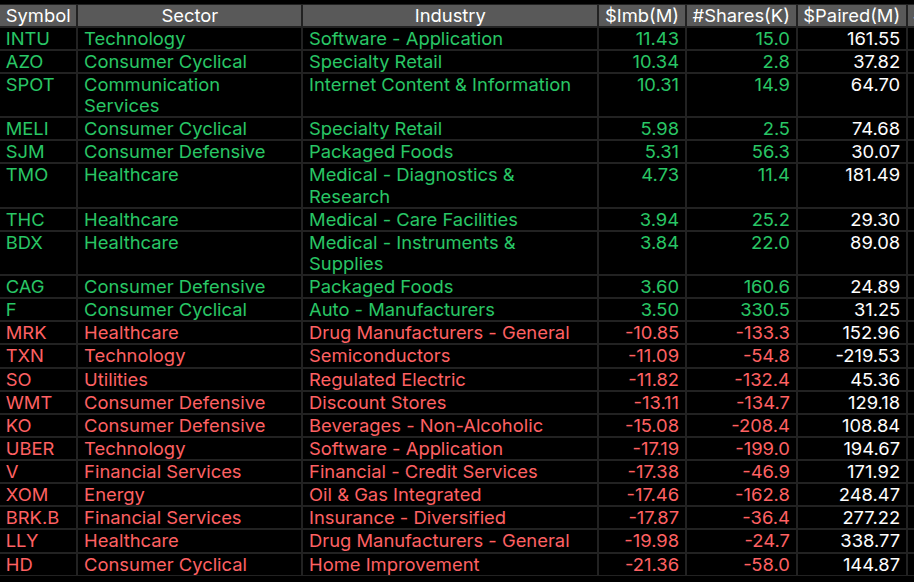Click the Energy sector cell
Screen dimensions: 914x582
click(x=189, y=495)
